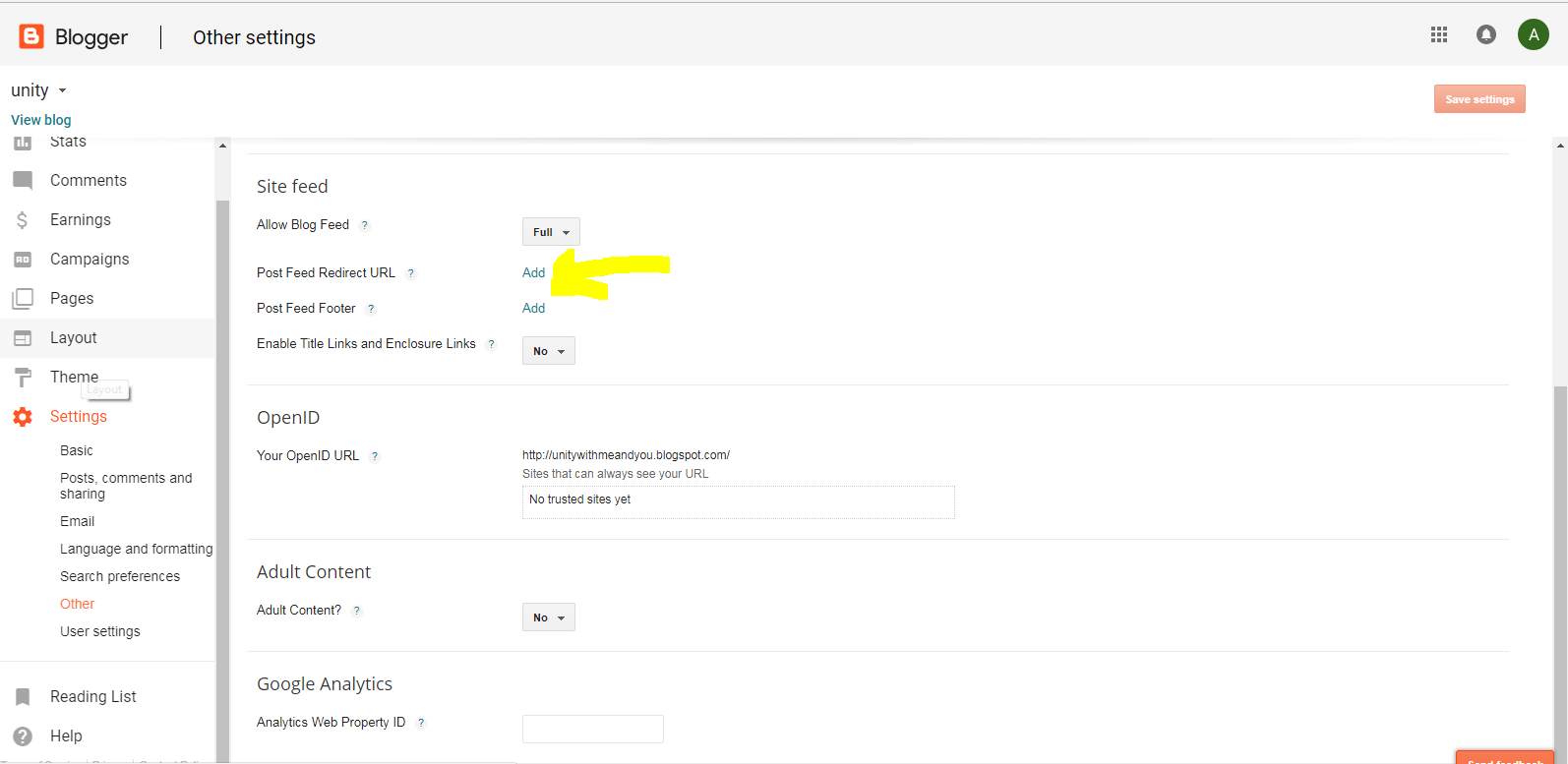Open the Google apps grid
The height and width of the screenshot is (764, 1568).
click(1439, 35)
